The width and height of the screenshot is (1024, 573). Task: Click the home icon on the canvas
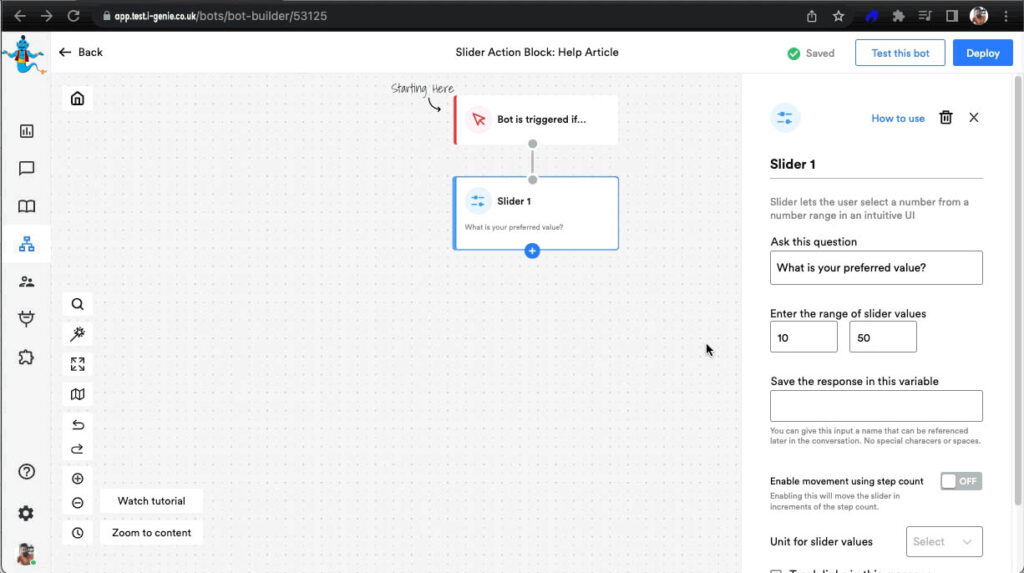(x=77, y=98)
